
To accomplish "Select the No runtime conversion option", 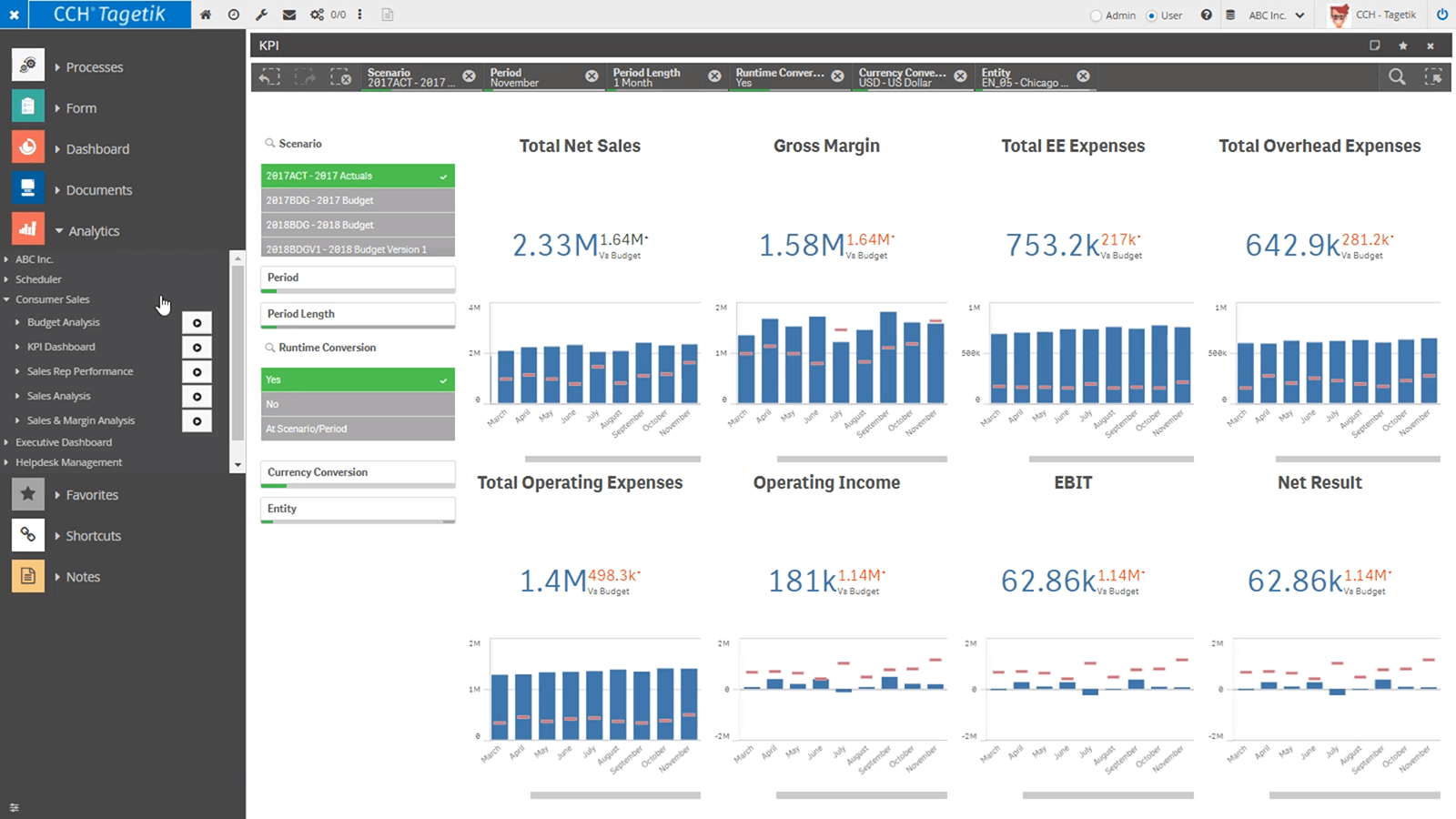I will [358, 404].
